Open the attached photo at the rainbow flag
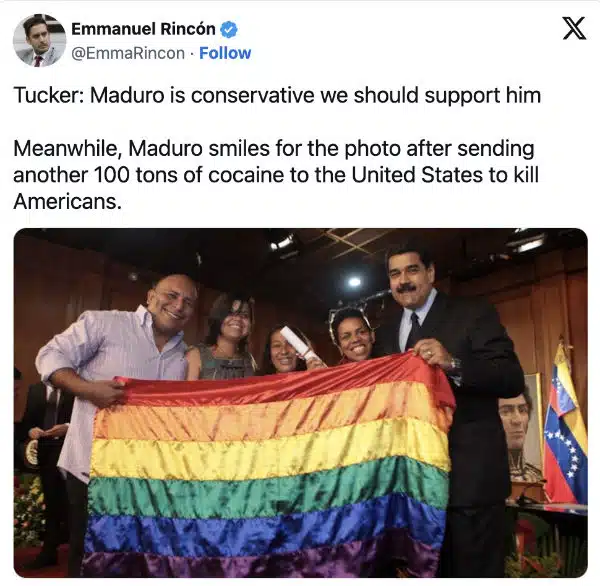Viewport: 600px width, 586px height. pyautogui.click(x=268, y=467)
